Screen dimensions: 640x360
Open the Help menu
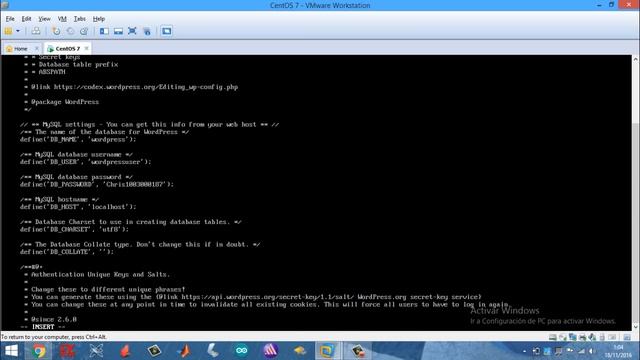pos(98,19)
